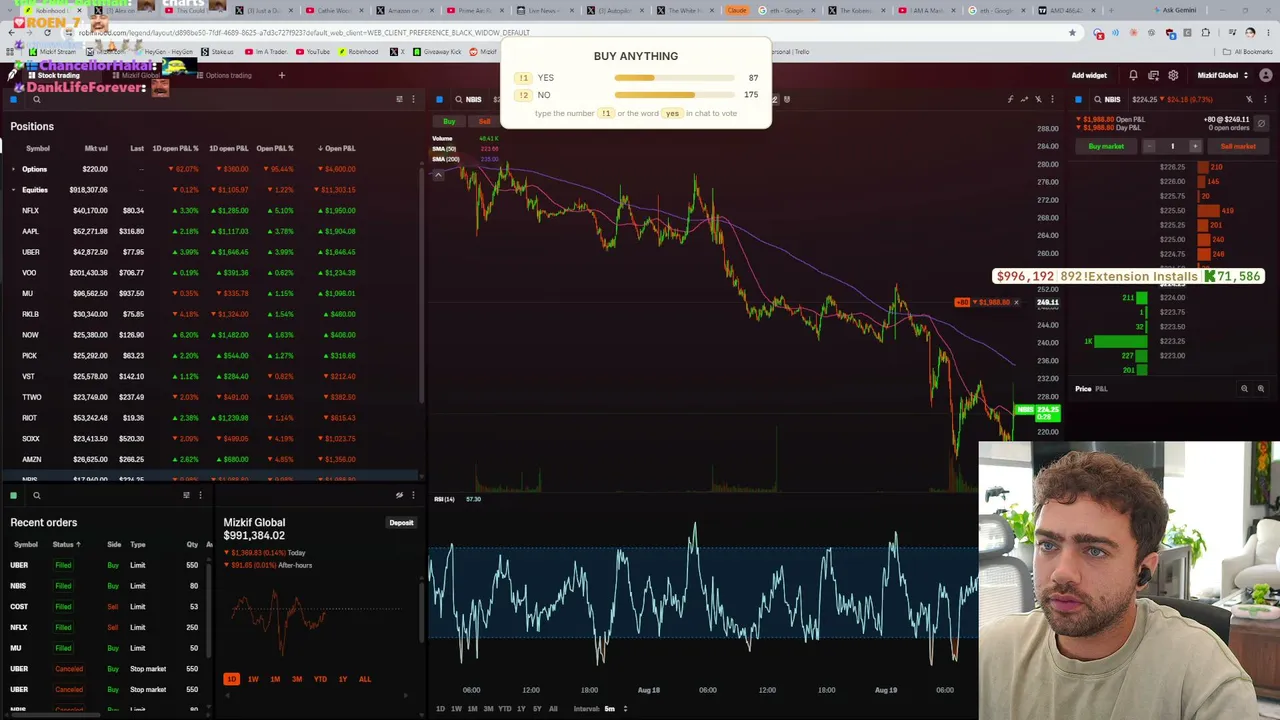
Task: Open Positions widget three-dot menu
Action: point(413,99)
